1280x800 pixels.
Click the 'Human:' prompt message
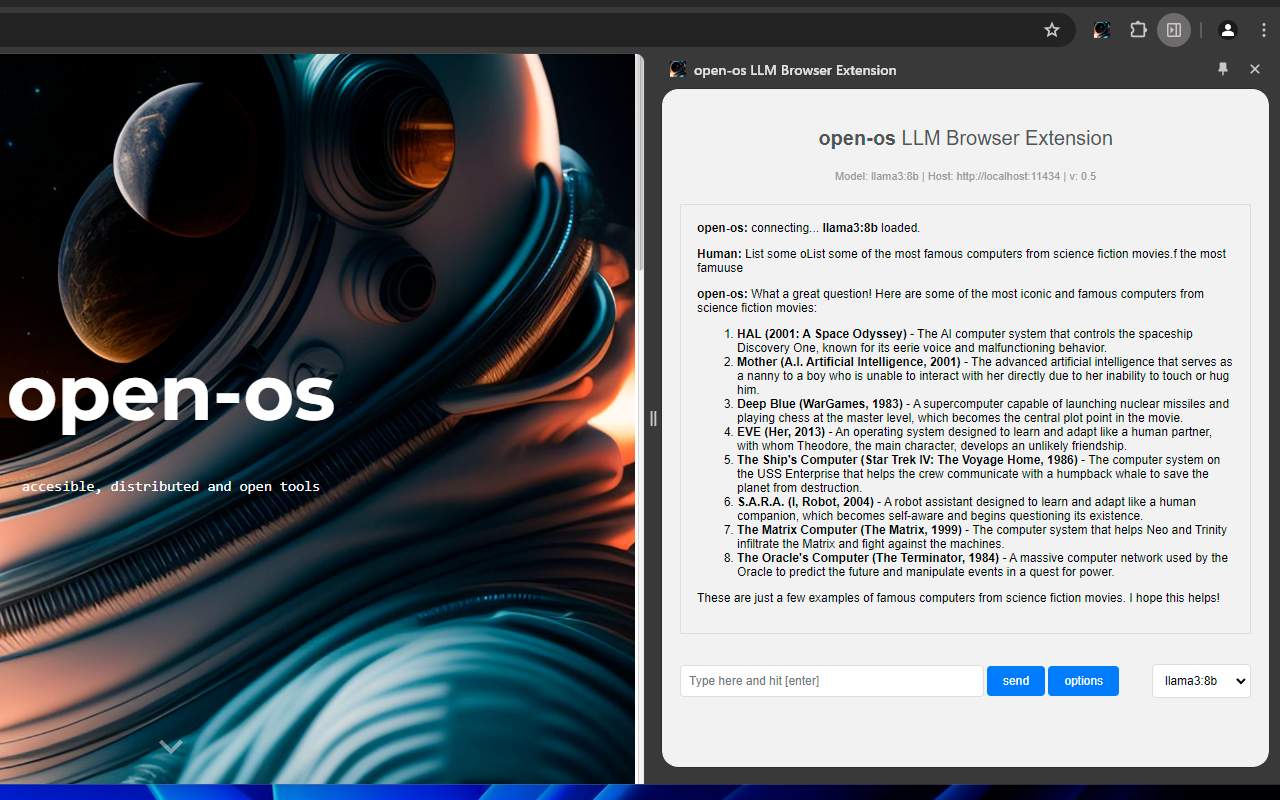click(961, 261)
